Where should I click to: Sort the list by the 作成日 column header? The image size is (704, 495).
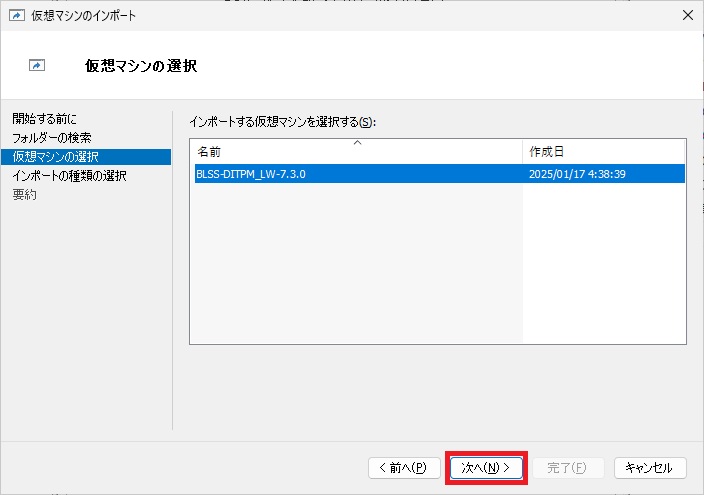[603, 152]
